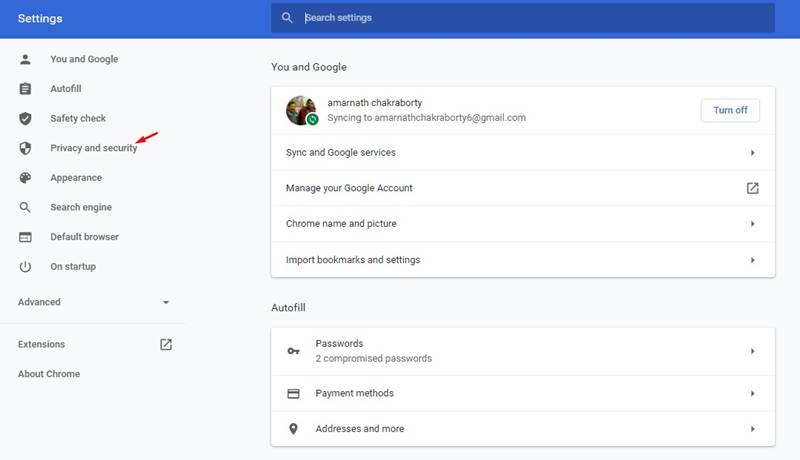
Task: Click the Privacy and security shield icon
Action: pos(25,148)
